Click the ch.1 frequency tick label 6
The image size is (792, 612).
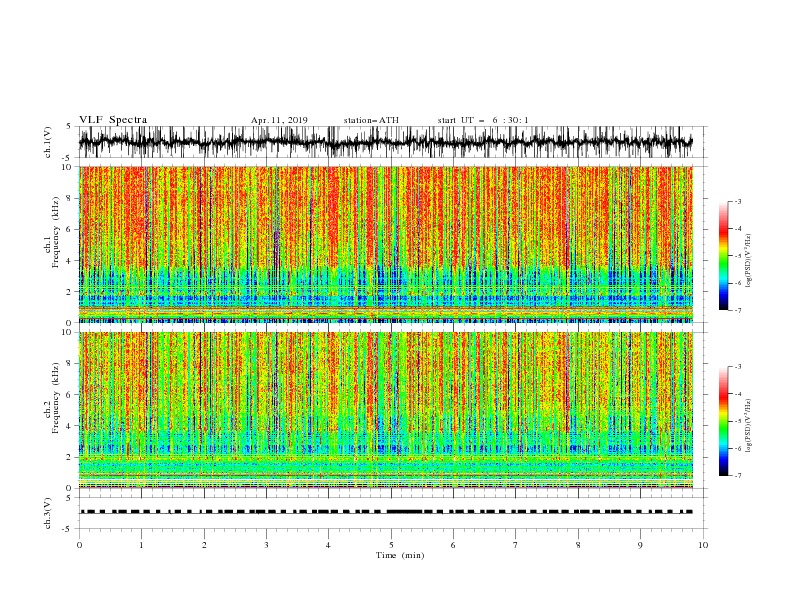(69, 229)
